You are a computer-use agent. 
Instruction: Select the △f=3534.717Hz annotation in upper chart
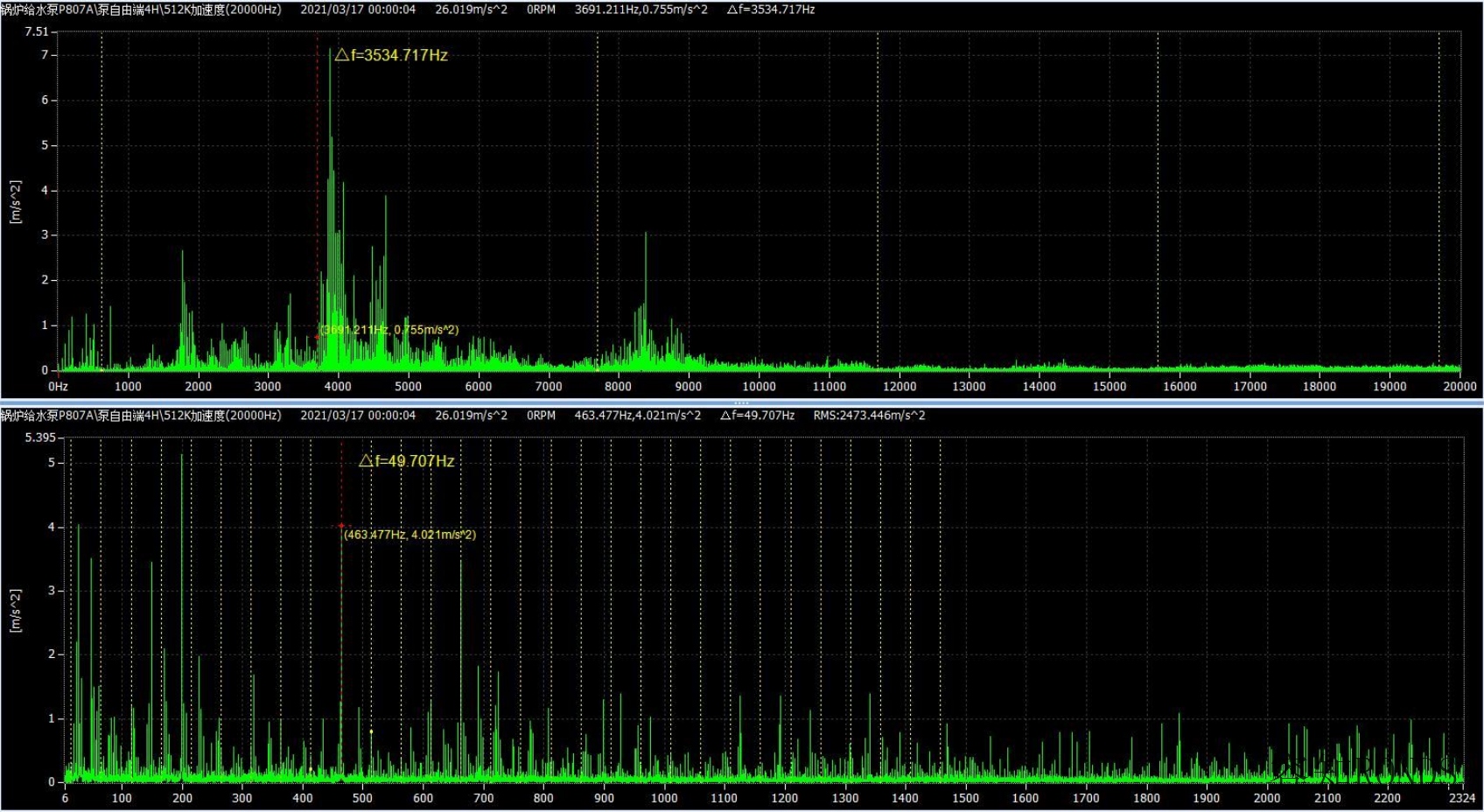coord(391,55)
